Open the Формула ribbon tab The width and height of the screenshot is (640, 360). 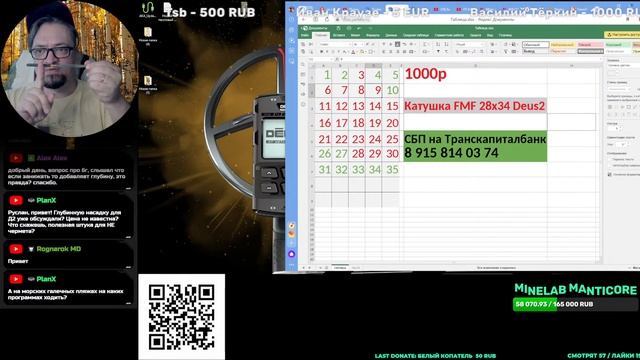[x=373, y=36]
